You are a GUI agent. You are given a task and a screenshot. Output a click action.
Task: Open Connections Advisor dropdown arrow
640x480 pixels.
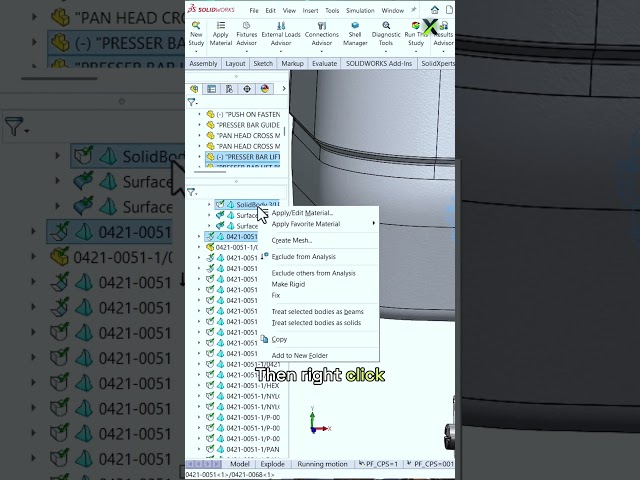(x=322, y=51)
